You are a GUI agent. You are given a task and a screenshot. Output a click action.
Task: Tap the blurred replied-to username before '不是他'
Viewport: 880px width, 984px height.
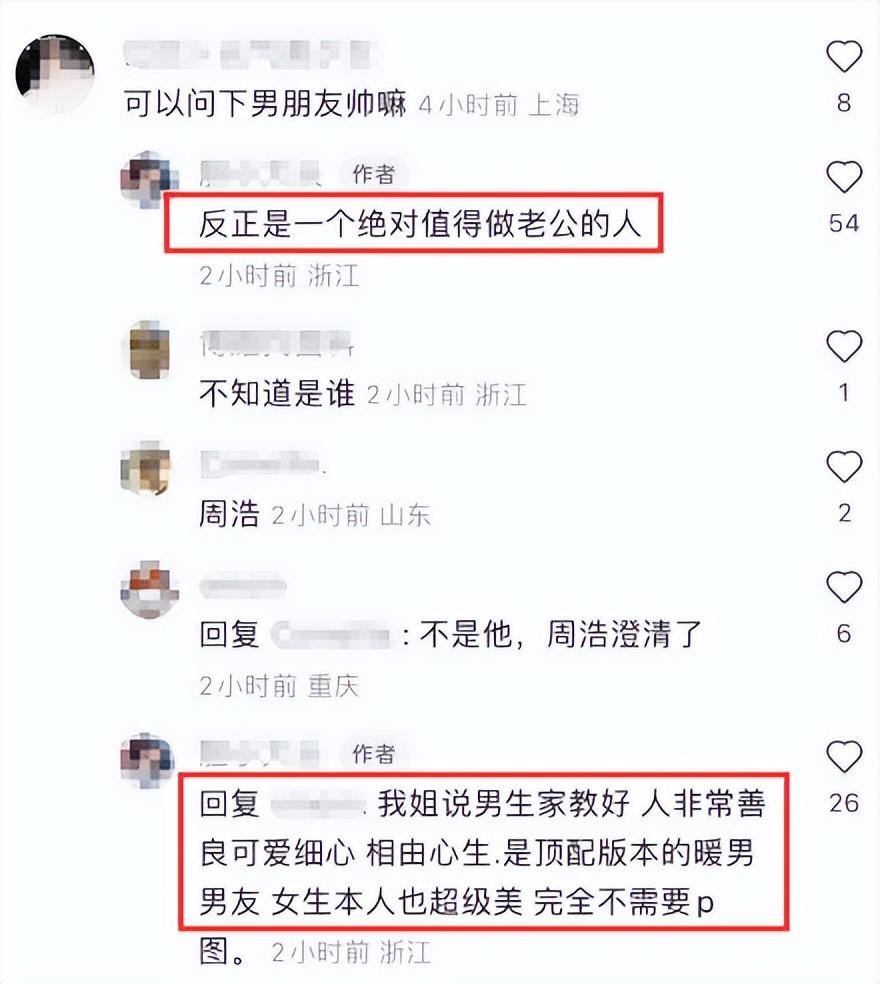click(332, 634)
